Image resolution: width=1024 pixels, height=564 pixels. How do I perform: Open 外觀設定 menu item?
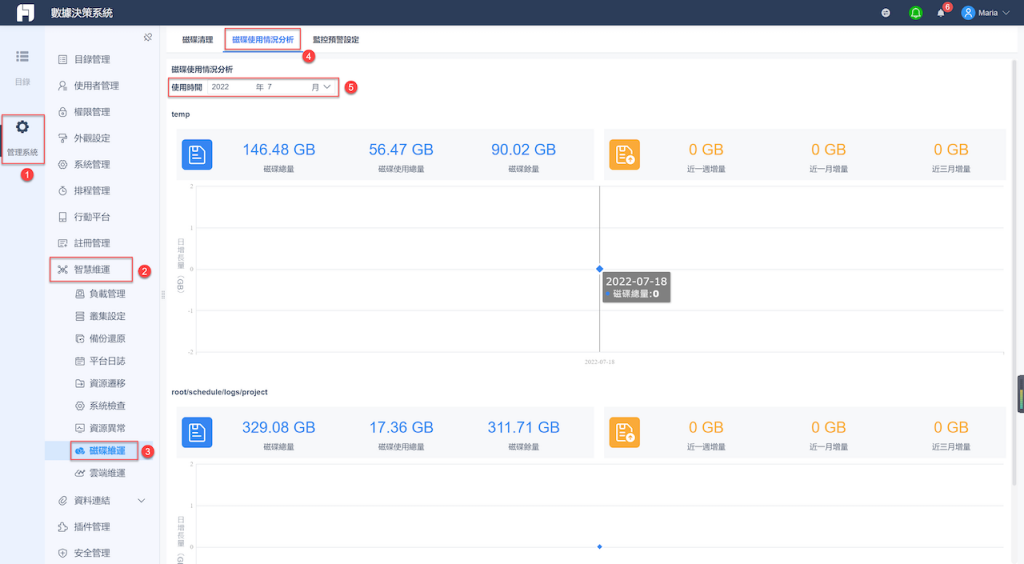click(92, 138)
